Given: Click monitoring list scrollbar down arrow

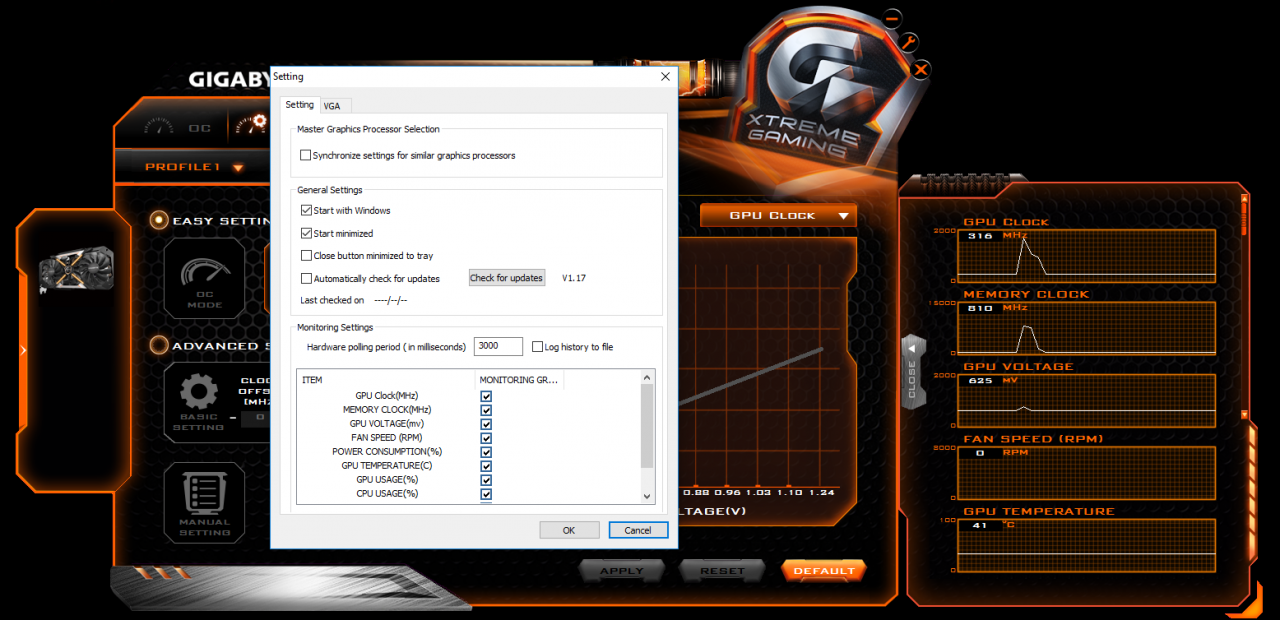Looking at the screenshot, I should 647,496.
